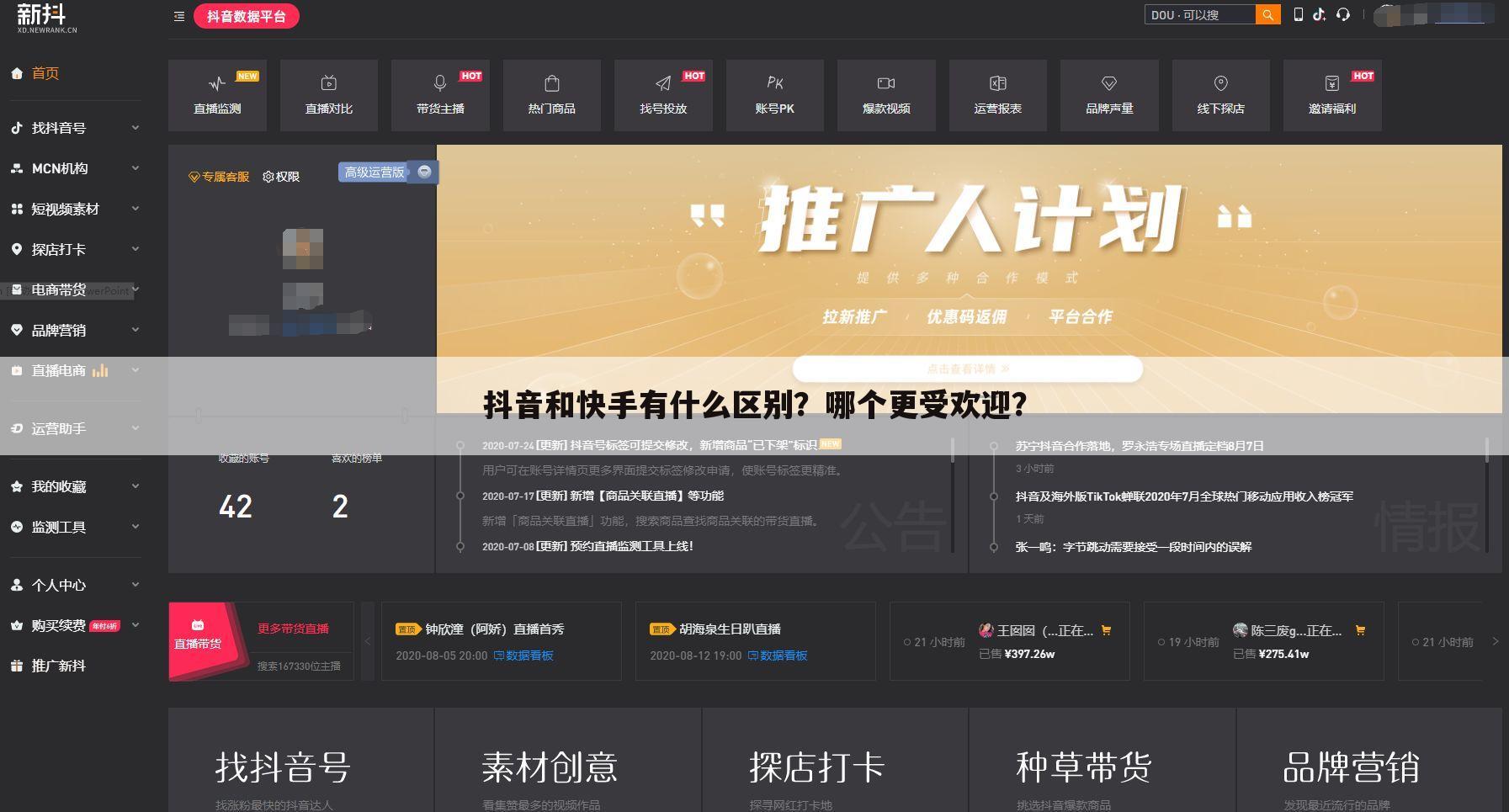1509x812 pixels.
Task: Click cart icon next to 王囡囡
Action: 1106,630
